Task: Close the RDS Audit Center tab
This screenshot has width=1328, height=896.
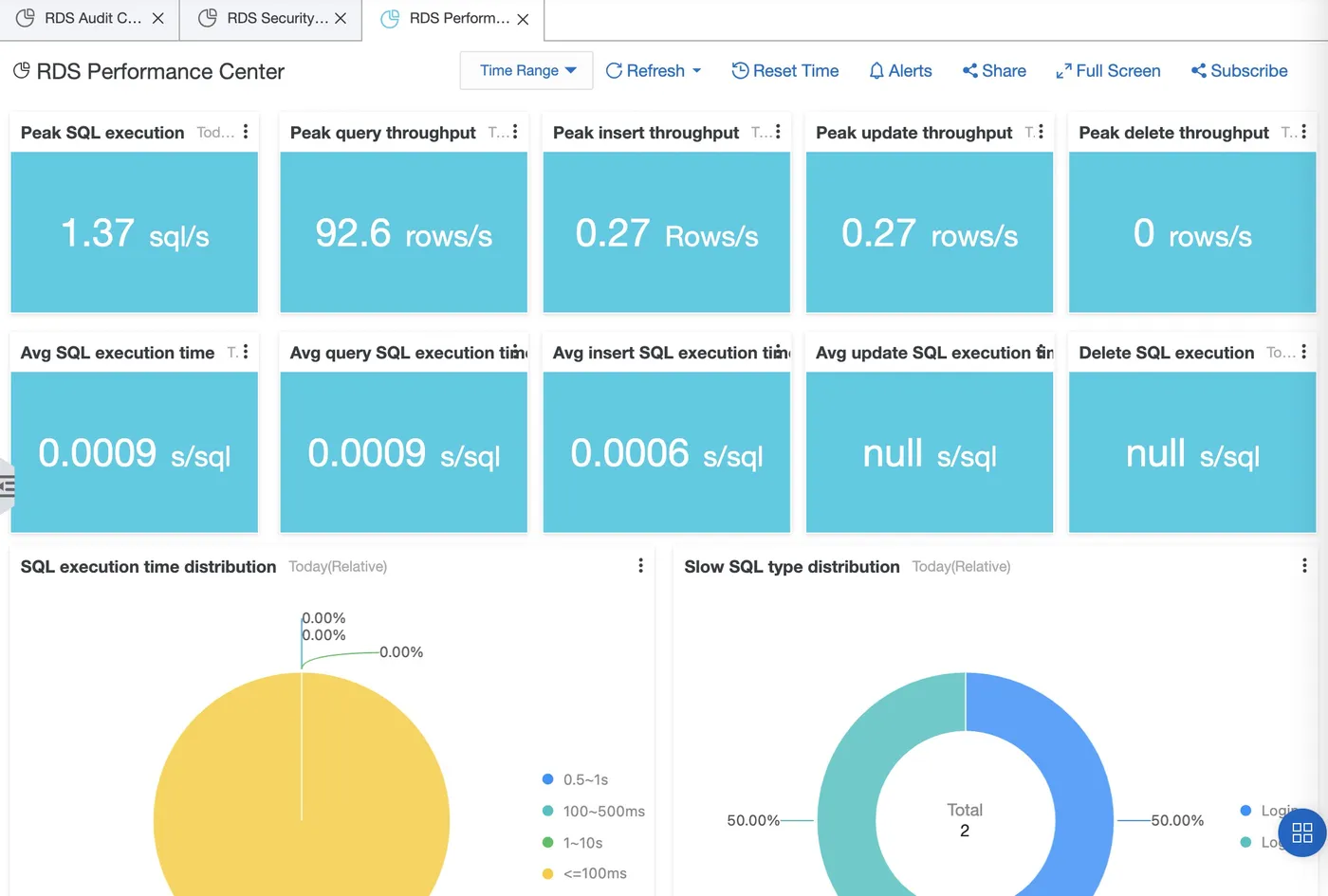Action: click(x=158, y=18)
